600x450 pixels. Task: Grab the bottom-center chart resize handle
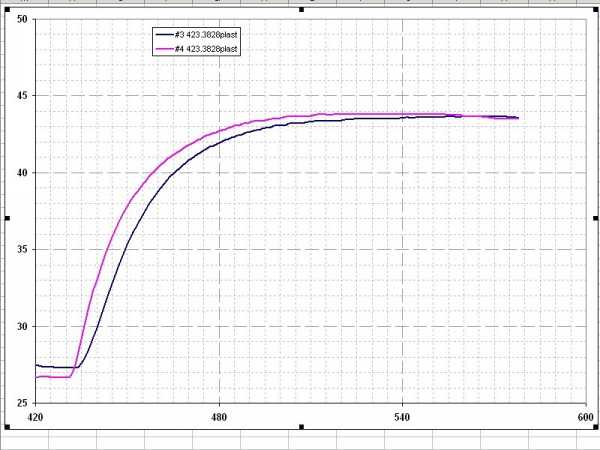[302, 426]
